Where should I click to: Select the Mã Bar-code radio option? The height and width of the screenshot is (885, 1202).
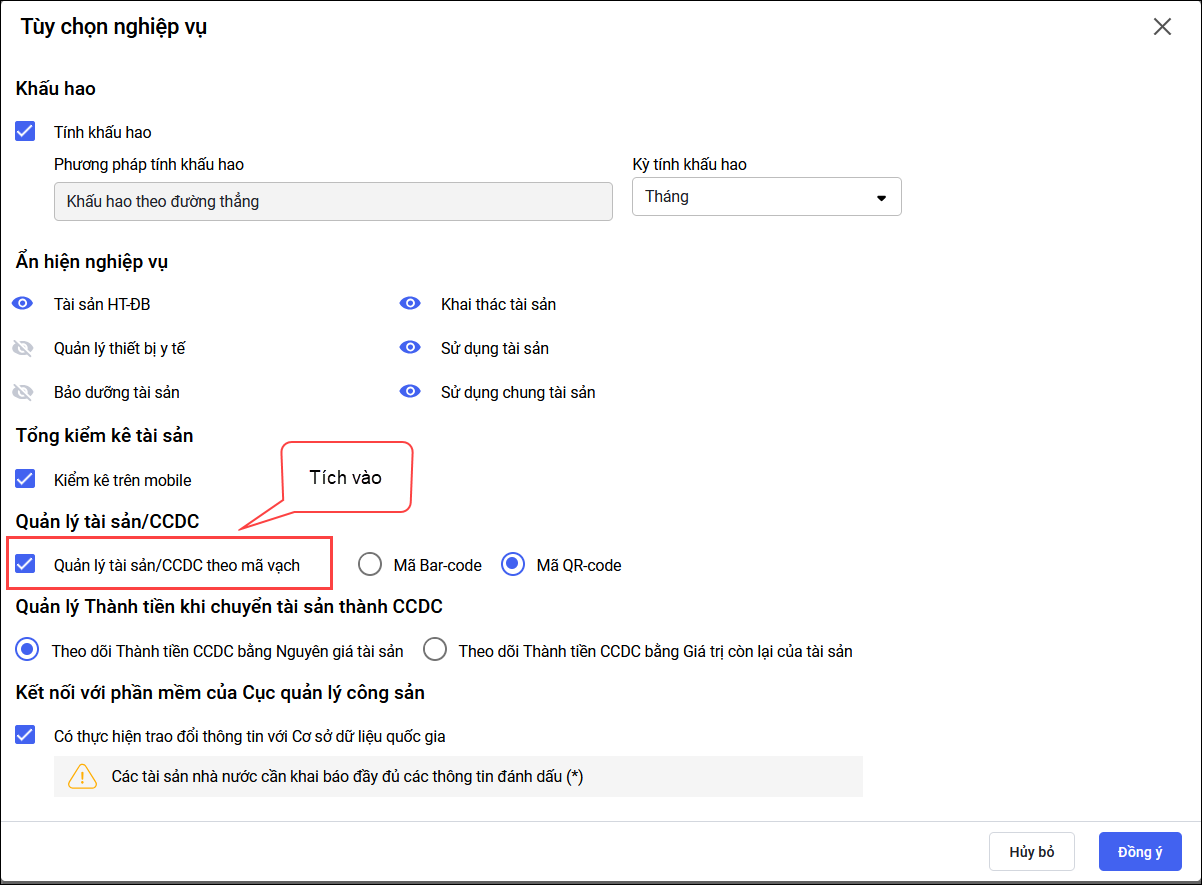370,565
